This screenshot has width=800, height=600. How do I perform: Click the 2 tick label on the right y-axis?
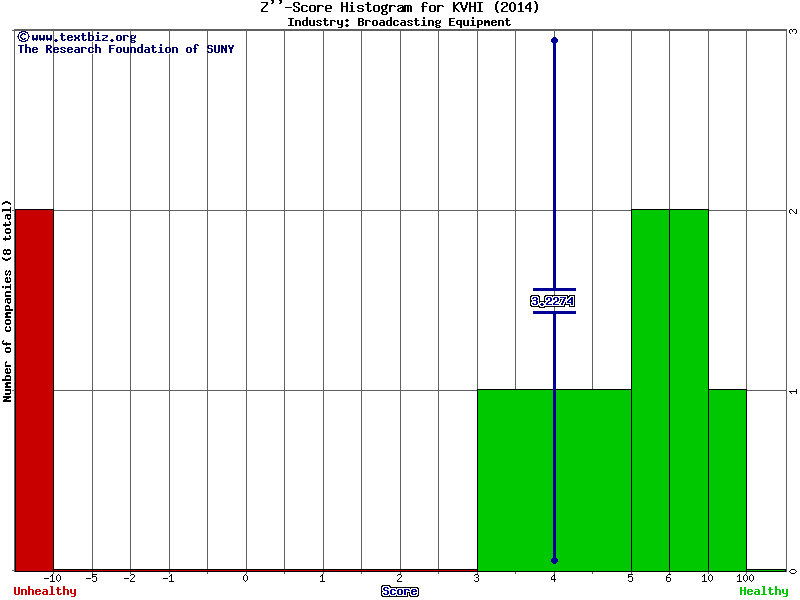(792, 211)
